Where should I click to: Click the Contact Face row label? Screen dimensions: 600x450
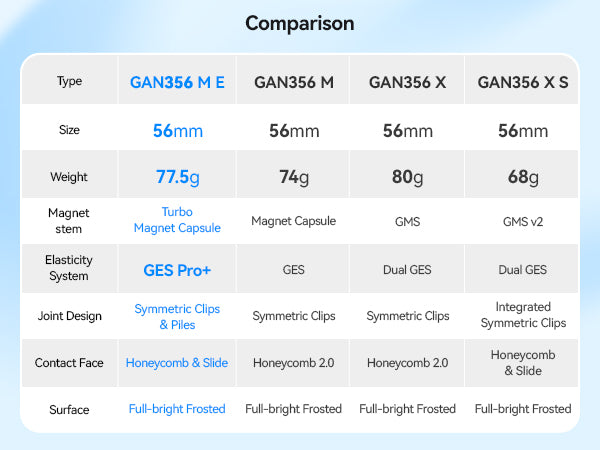(x=69, y=362)
